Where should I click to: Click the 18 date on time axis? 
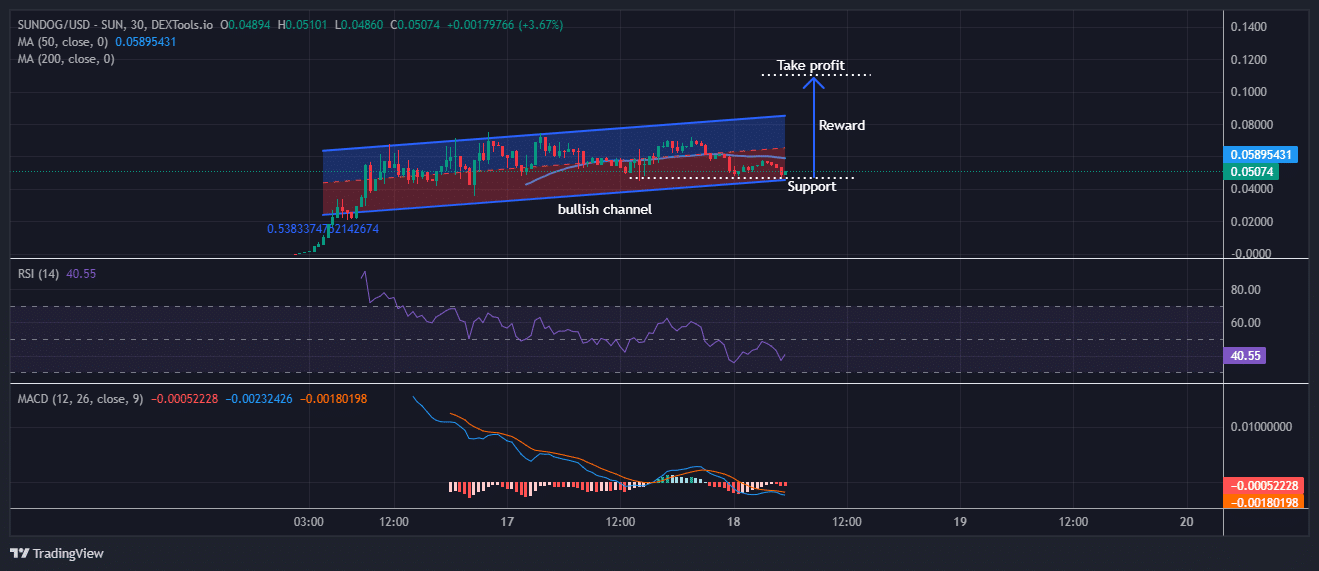[x=734, y=522]
